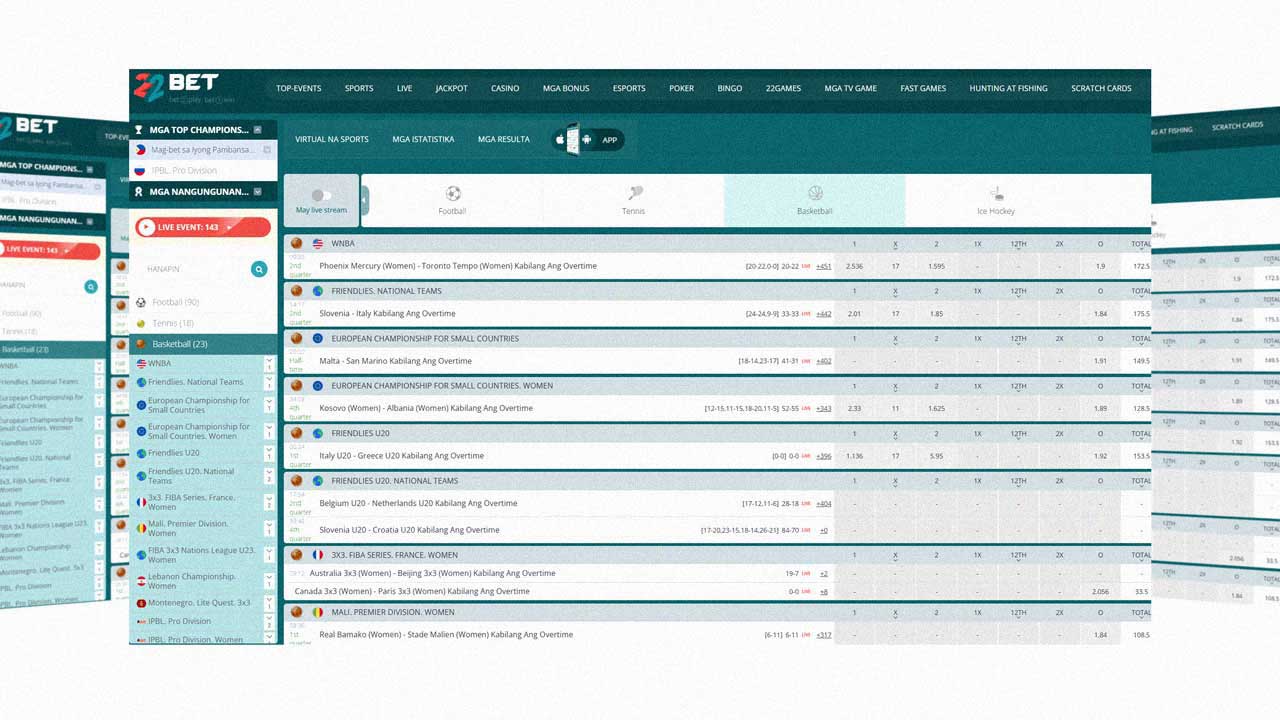The height and width of the screenshot is (720, 1280).
Task: Open Mga Resulta link
Action: click(x=504, y=139)
